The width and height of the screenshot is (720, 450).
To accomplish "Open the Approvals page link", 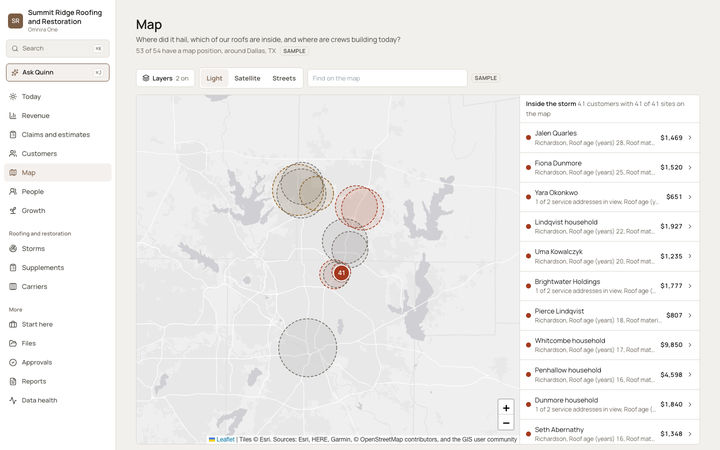I will 58,362.
